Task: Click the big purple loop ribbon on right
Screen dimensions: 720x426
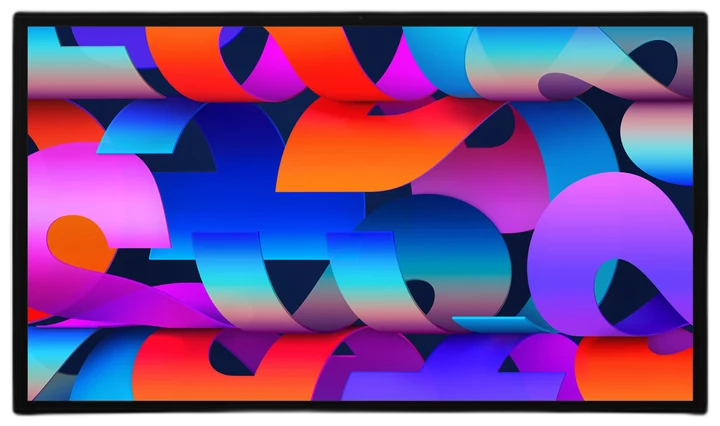Action: click(611, 252)
